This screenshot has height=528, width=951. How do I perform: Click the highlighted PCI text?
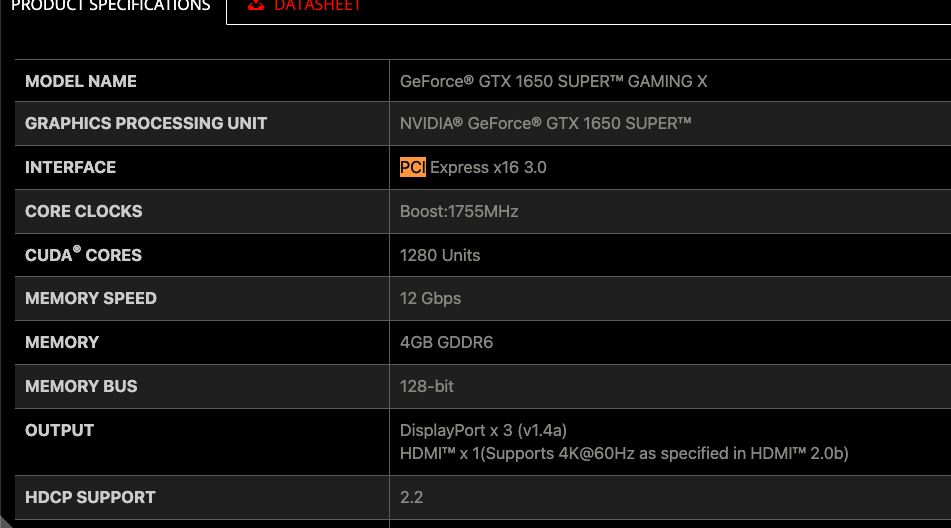click(x=412, y=167)
